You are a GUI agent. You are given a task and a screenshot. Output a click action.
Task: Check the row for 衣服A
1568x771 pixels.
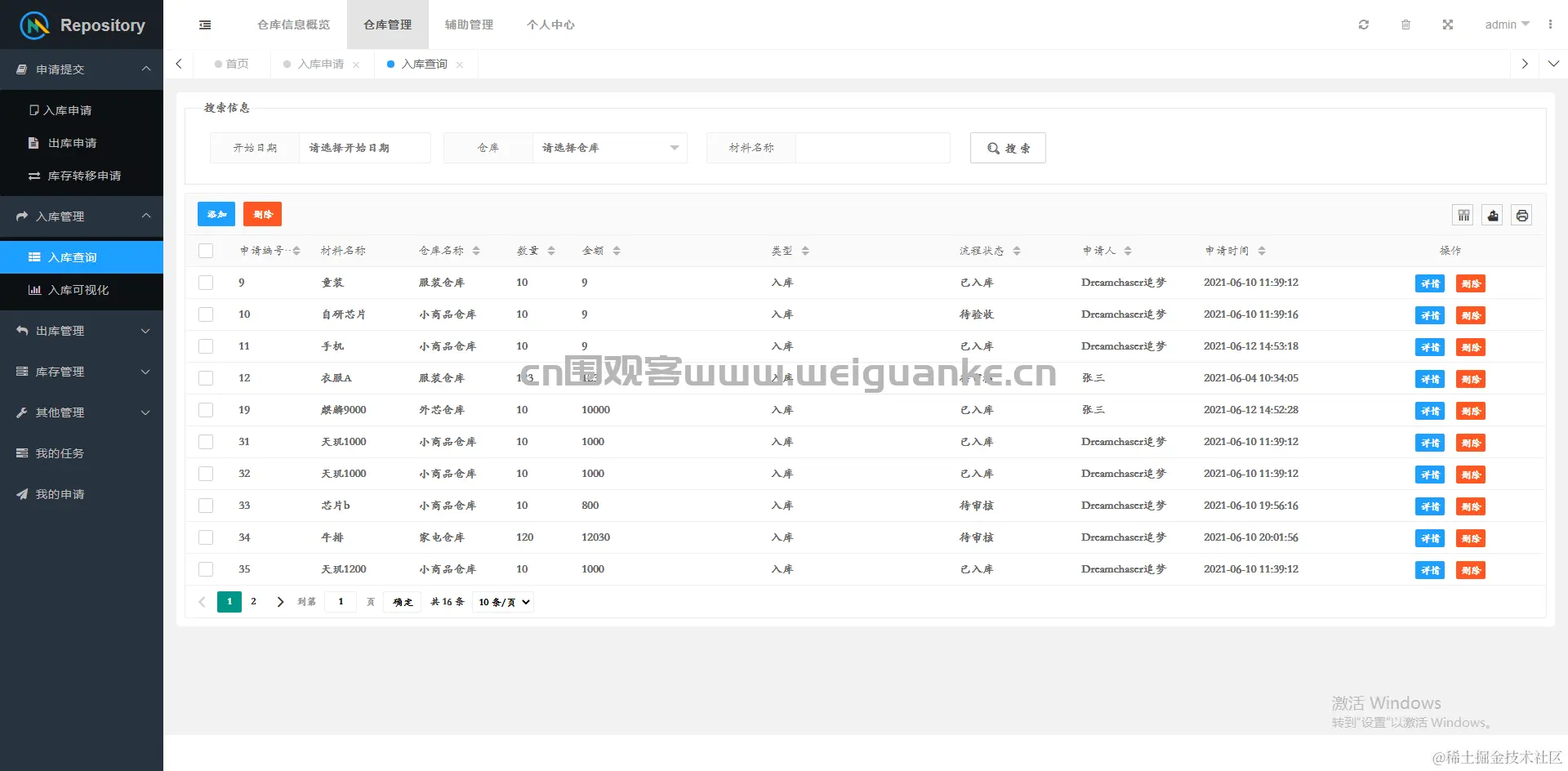click(x=206, y=378)
